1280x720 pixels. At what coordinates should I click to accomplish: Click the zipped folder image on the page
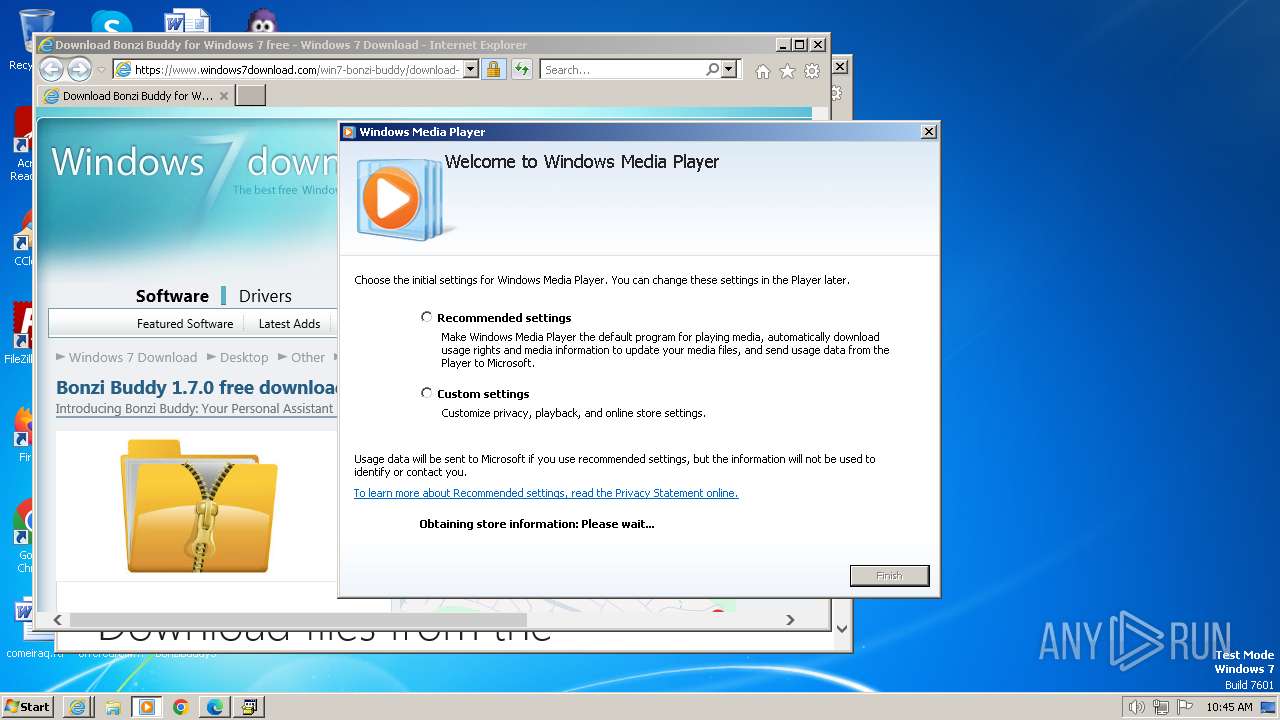point(198,505)
